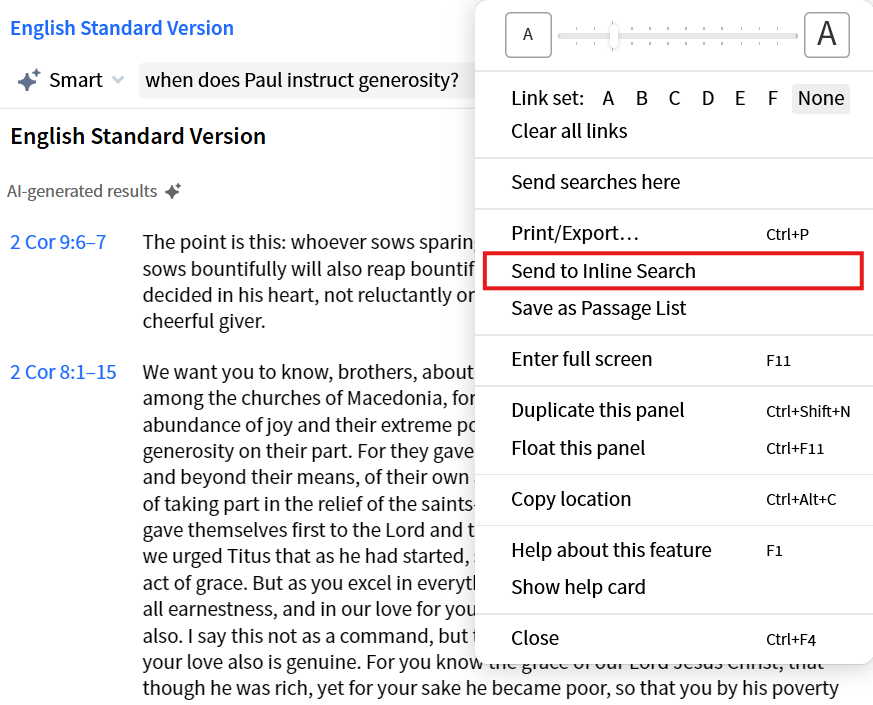
Task: Select link set F
Action: pyautogui.click(x=772, y=99)
